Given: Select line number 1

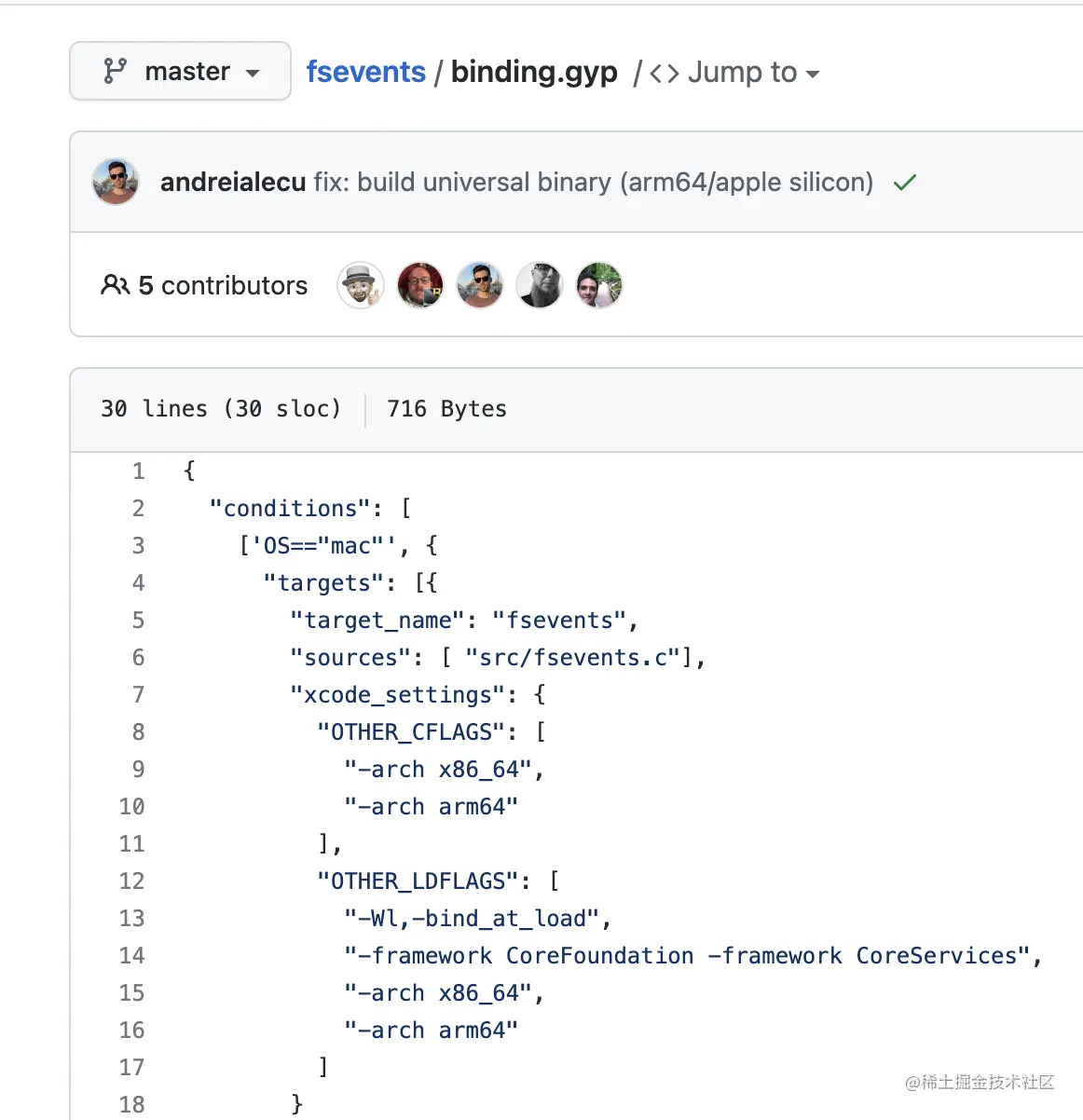Looking at the screenshot, I should tap(138, 471).
